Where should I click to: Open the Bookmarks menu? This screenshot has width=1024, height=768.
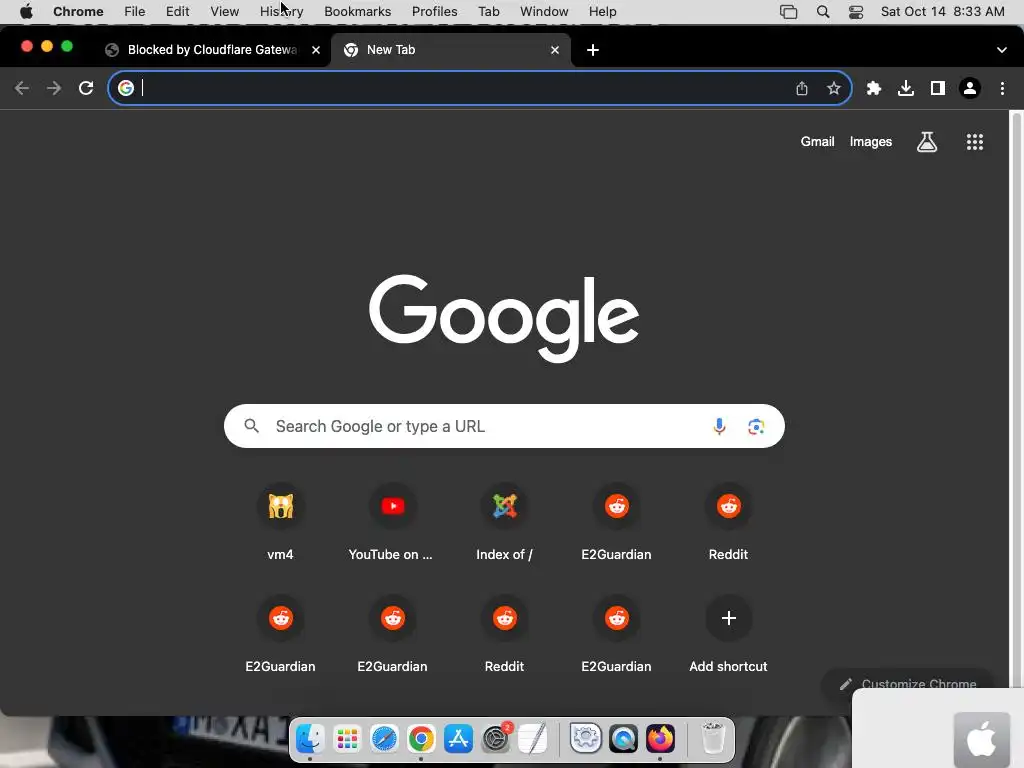point(357,12)
